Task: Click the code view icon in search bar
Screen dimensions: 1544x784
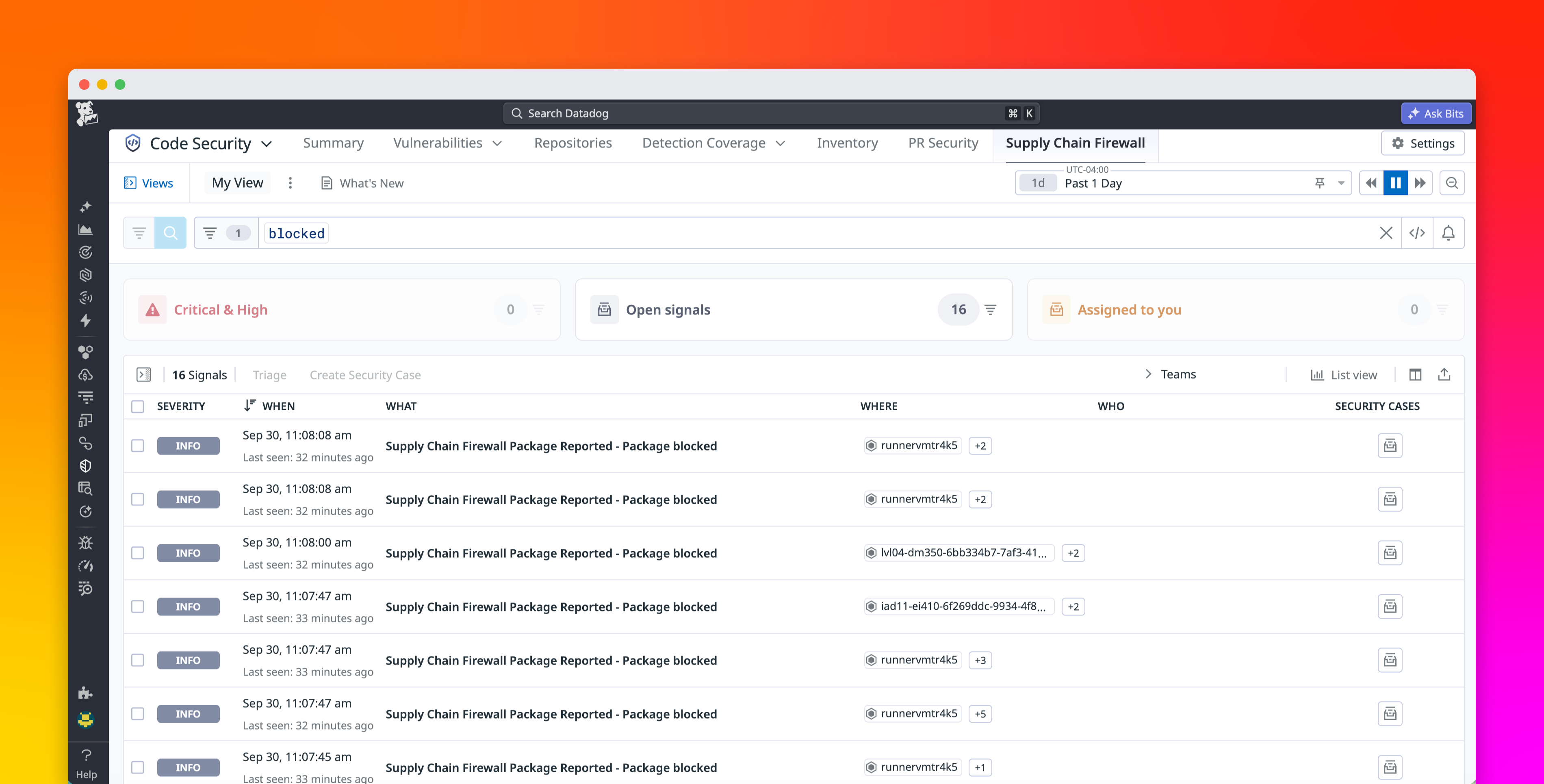Action: point(1417,233)
